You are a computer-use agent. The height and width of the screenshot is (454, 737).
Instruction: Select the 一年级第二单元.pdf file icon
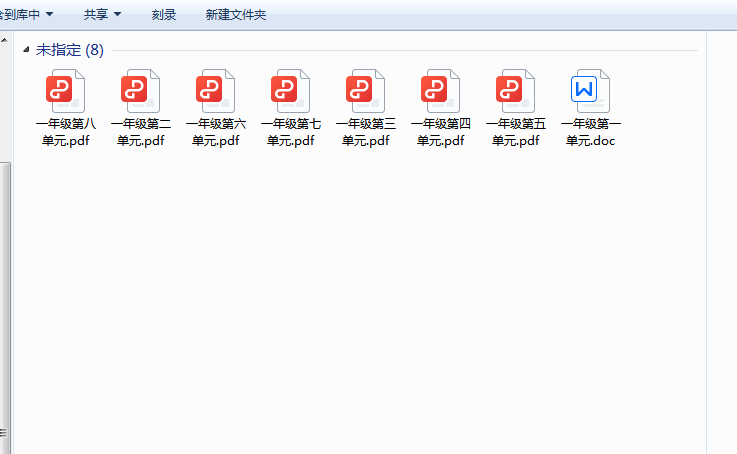coord(140,91)
